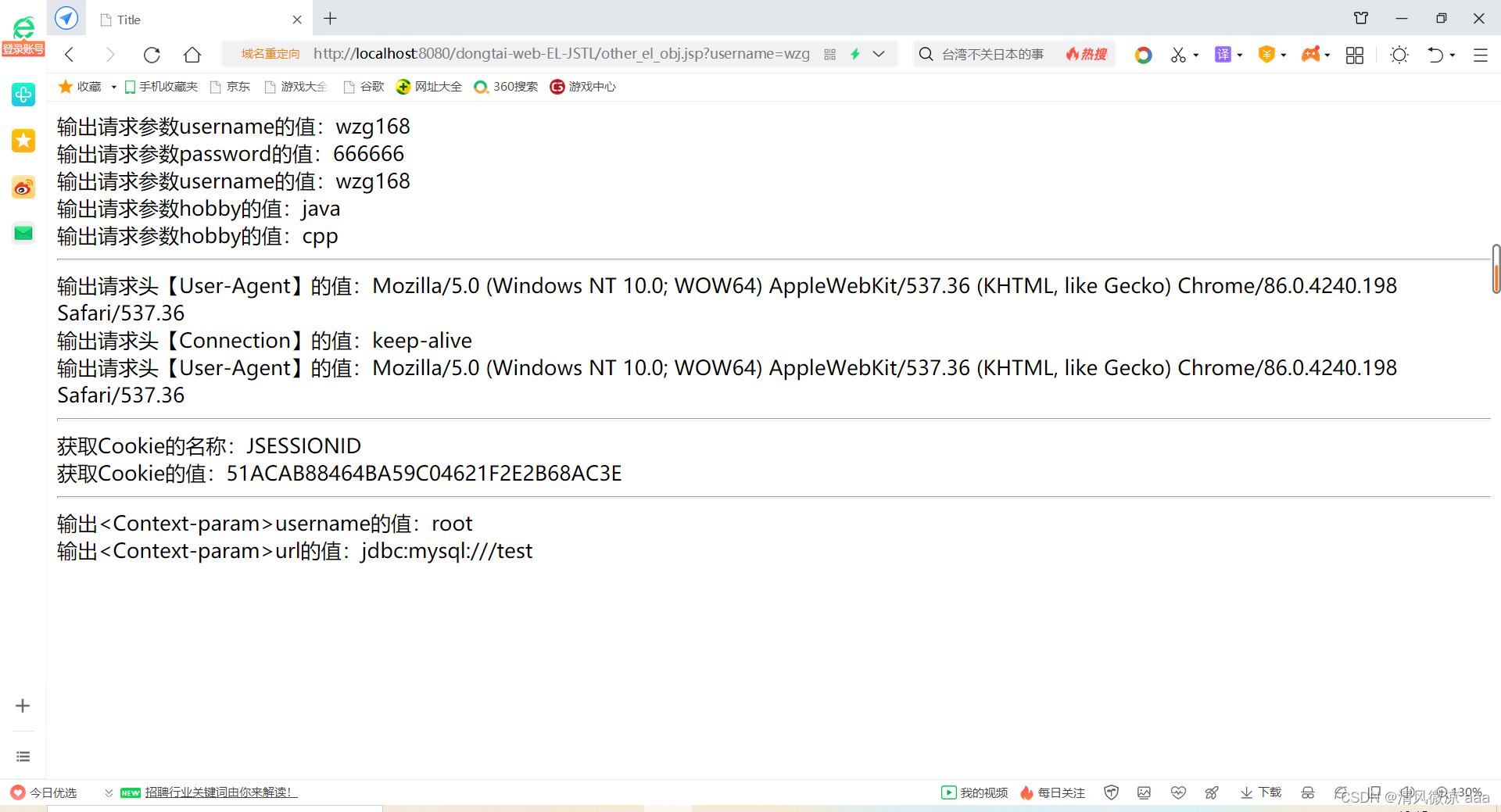Expand the translate tool dropdown arrow
1501x812 pixels.
coord(1240,55)
